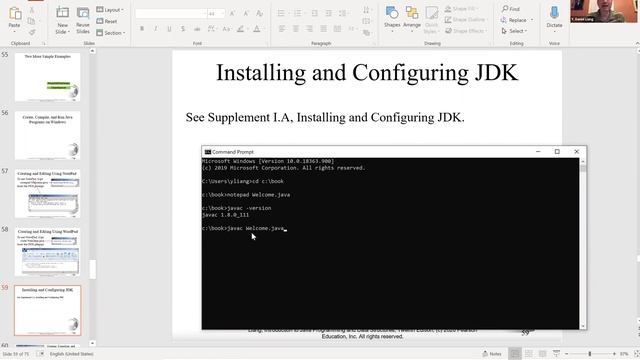Screen dimensions: 640x360
Task: Open the Shape Outline dropdown
Action: click(x=466, y=20)
